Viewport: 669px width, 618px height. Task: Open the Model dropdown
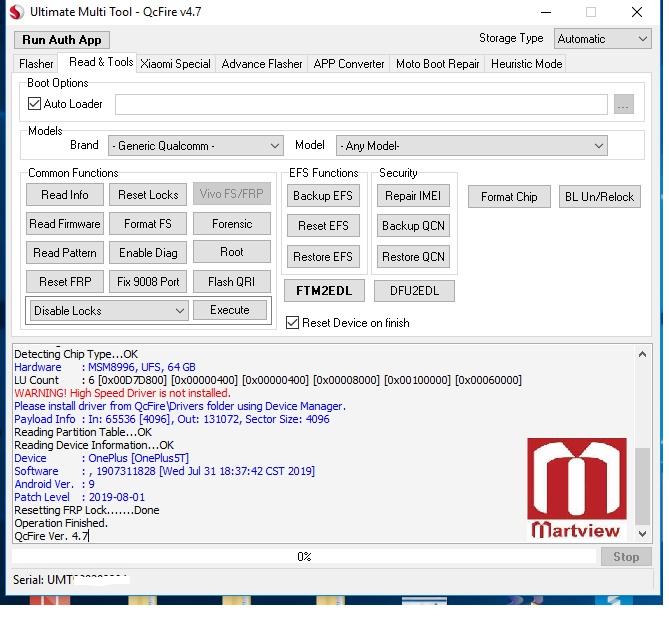pyautogui.click(x=471, y=146)
